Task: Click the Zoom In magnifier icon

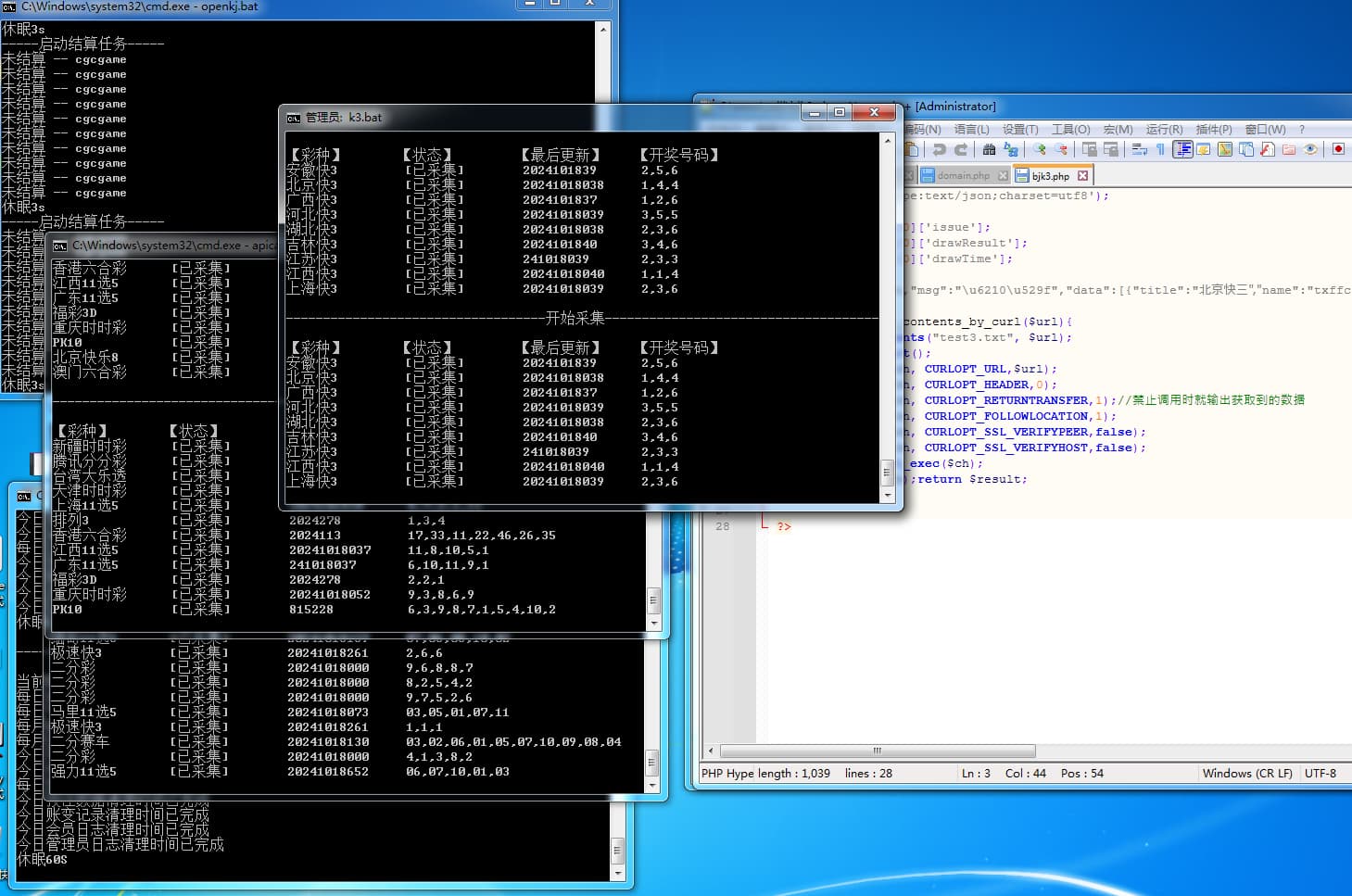Action: (x=1040, y=149)
